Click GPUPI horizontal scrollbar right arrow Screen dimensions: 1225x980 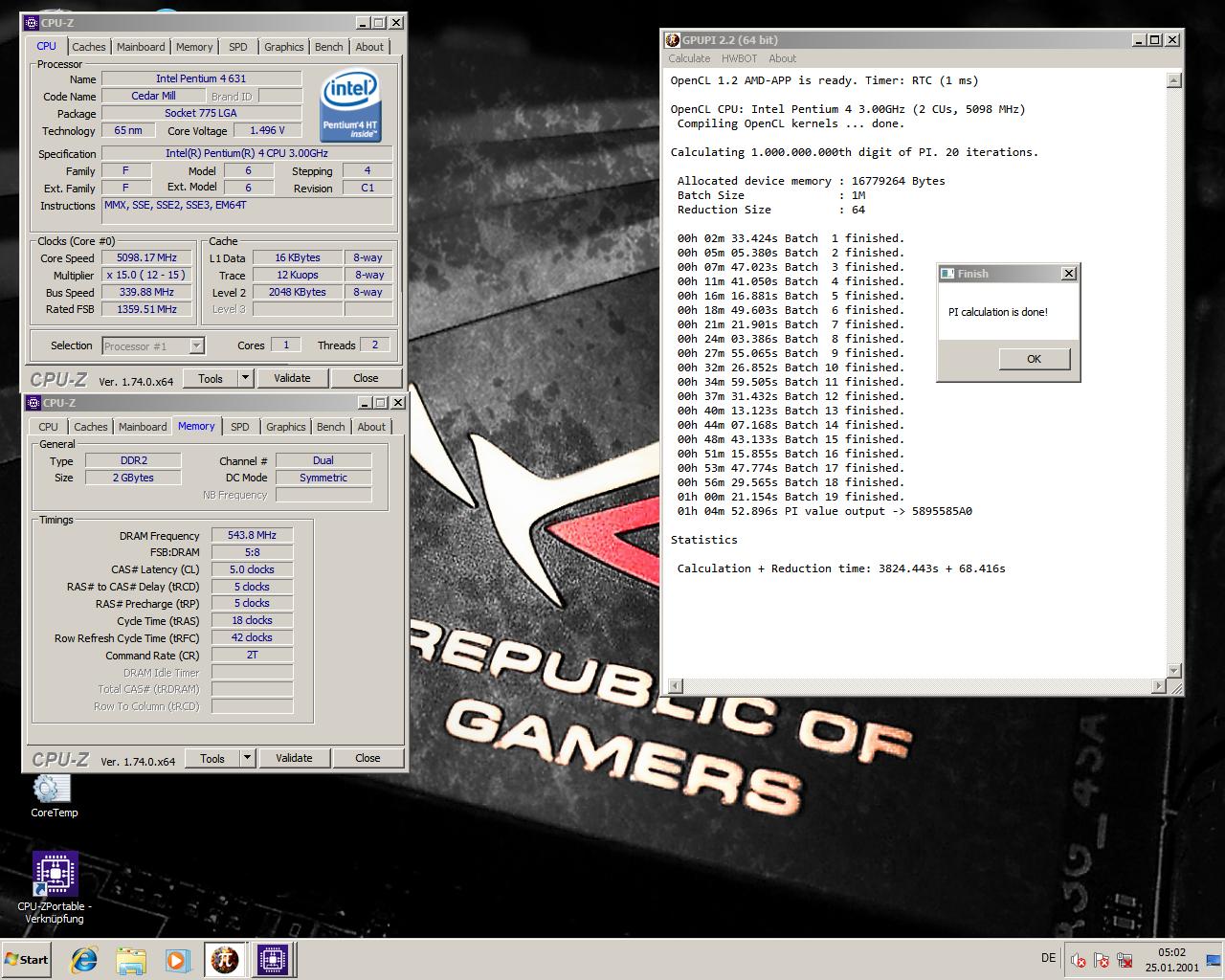pos(1159,685)
